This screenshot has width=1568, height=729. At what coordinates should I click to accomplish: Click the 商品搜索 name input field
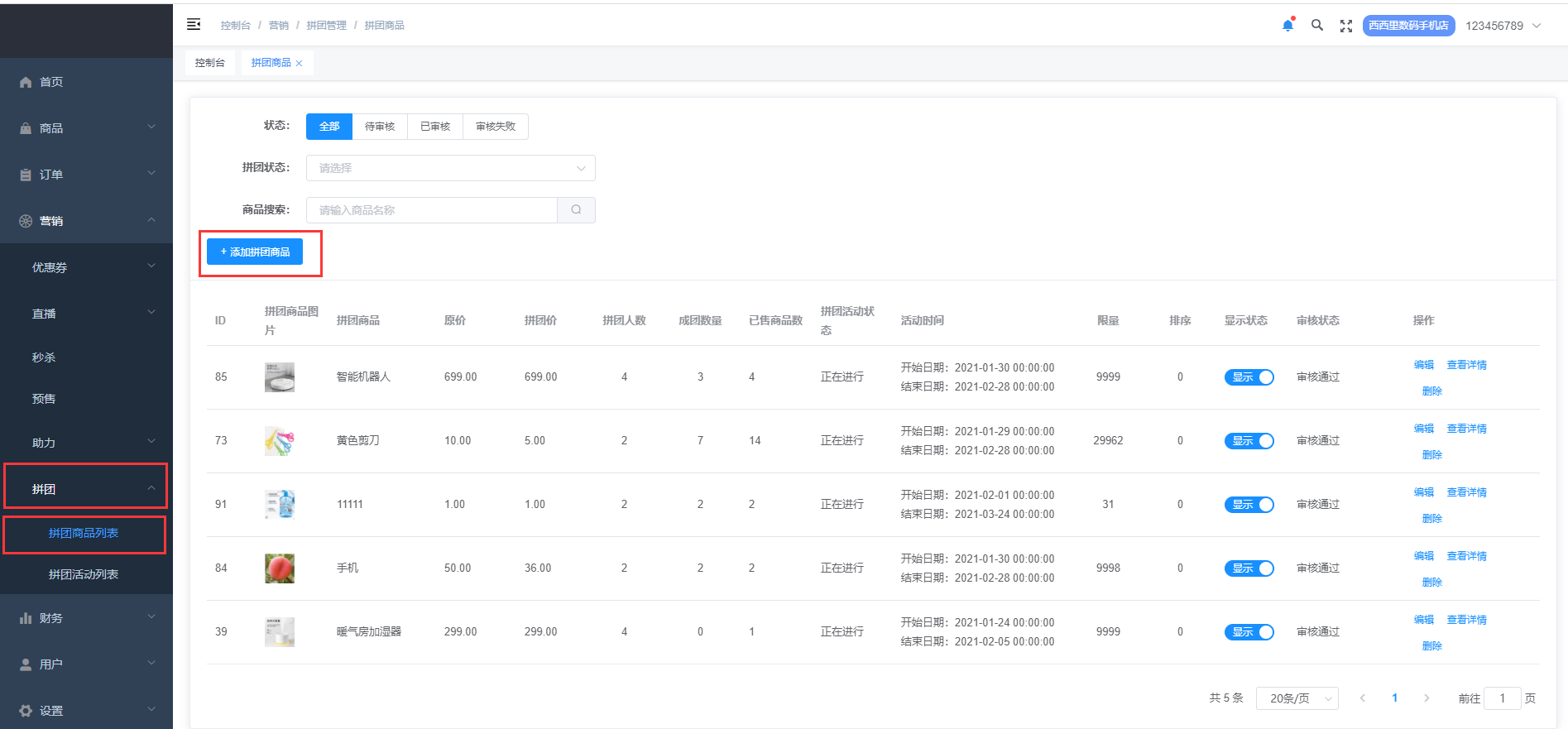431,210
